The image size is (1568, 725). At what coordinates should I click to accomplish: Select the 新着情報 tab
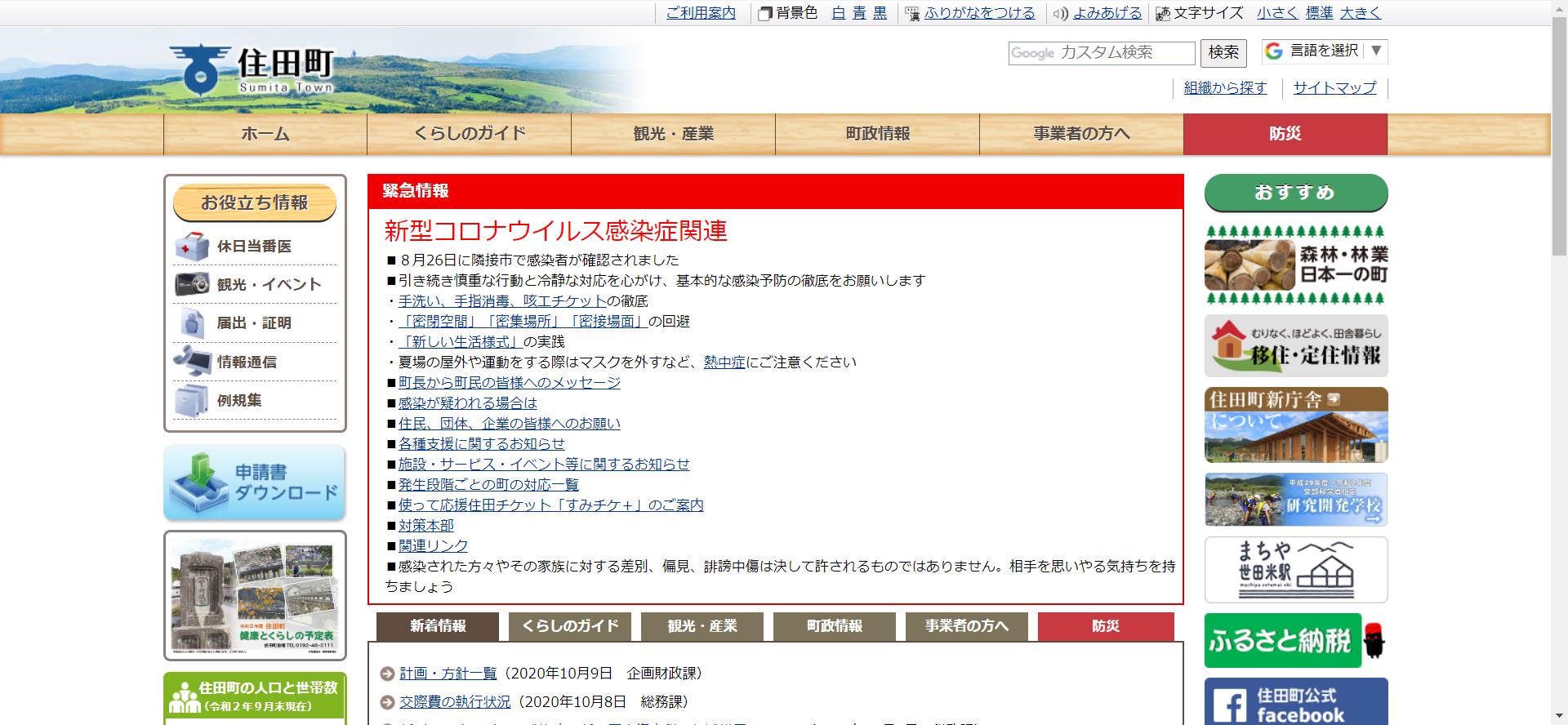pos(438,626)
